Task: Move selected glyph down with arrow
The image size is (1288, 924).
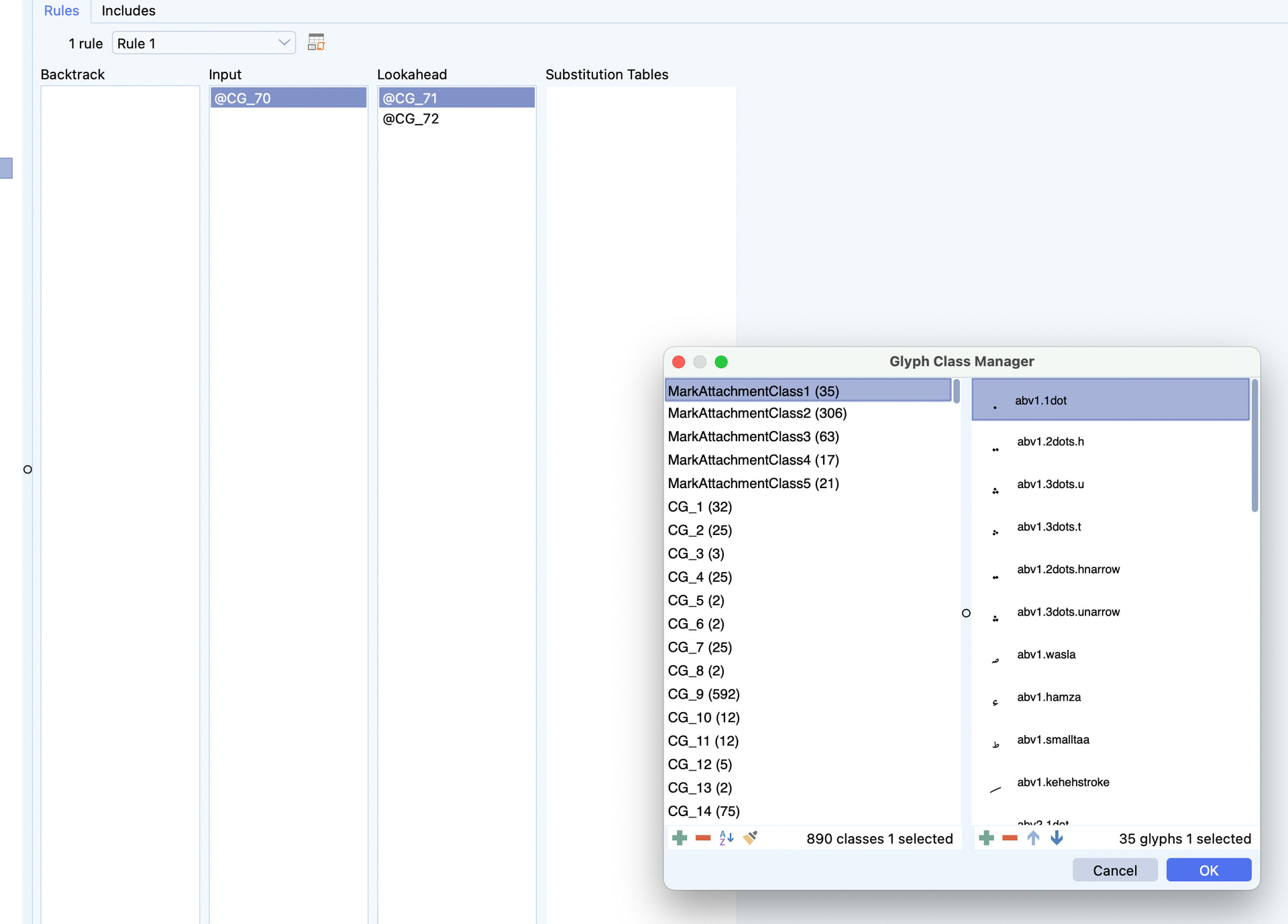Action: (1057, 838)
